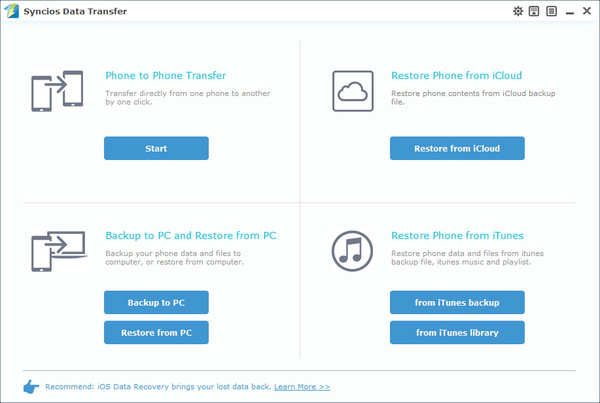Viewport: 600px width, 403px height.
Task: Select from iTunes library
Action: 457,332
